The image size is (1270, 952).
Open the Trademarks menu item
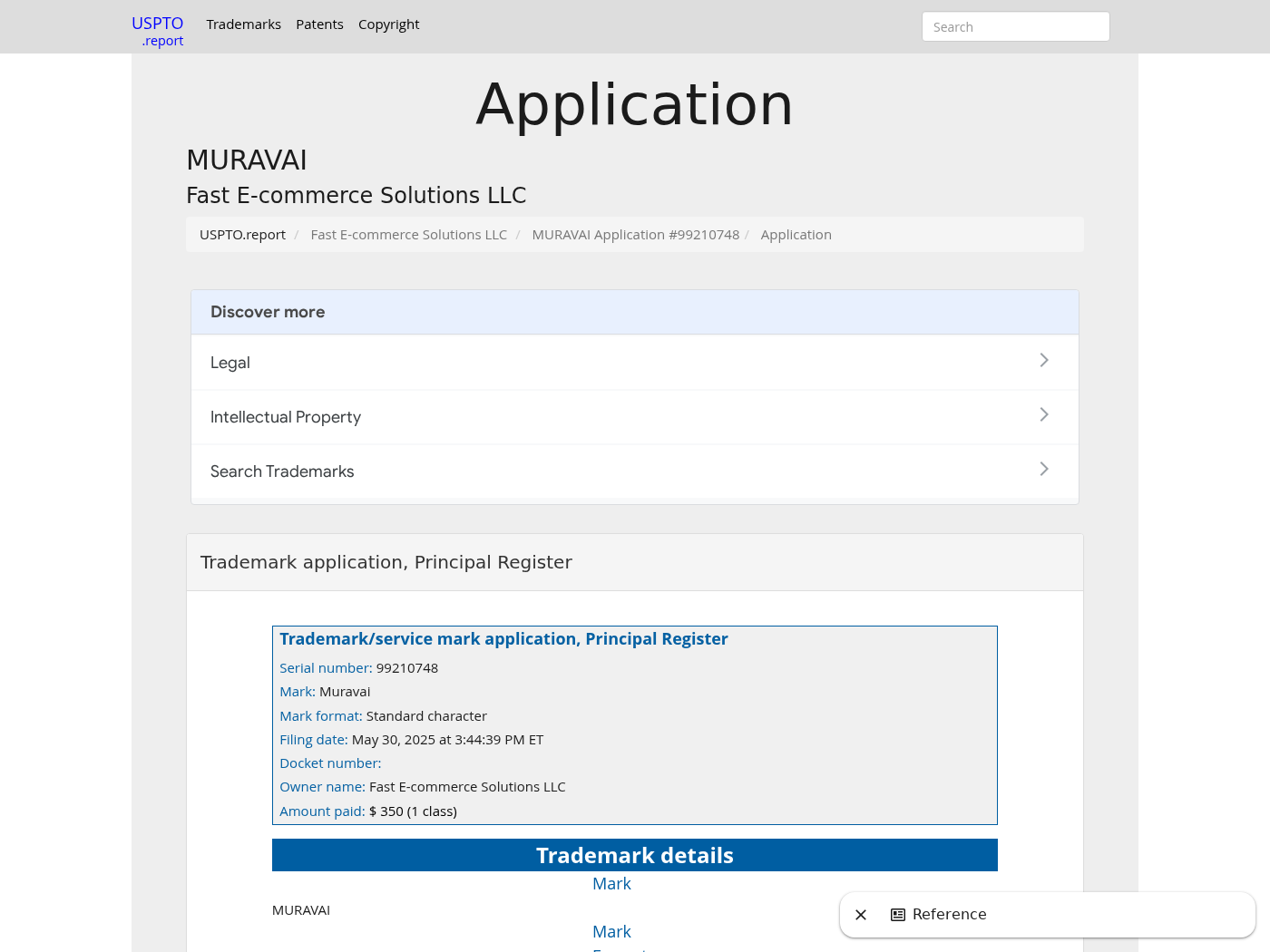243,24
